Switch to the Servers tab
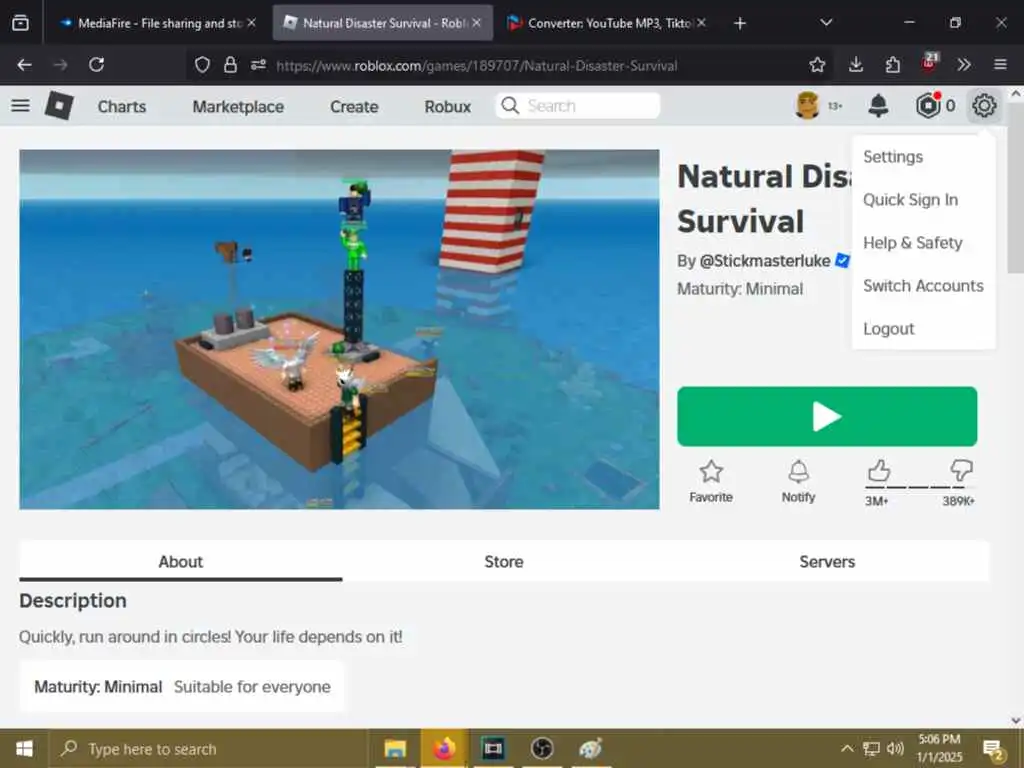1024x768 pixels. [827, 562]
